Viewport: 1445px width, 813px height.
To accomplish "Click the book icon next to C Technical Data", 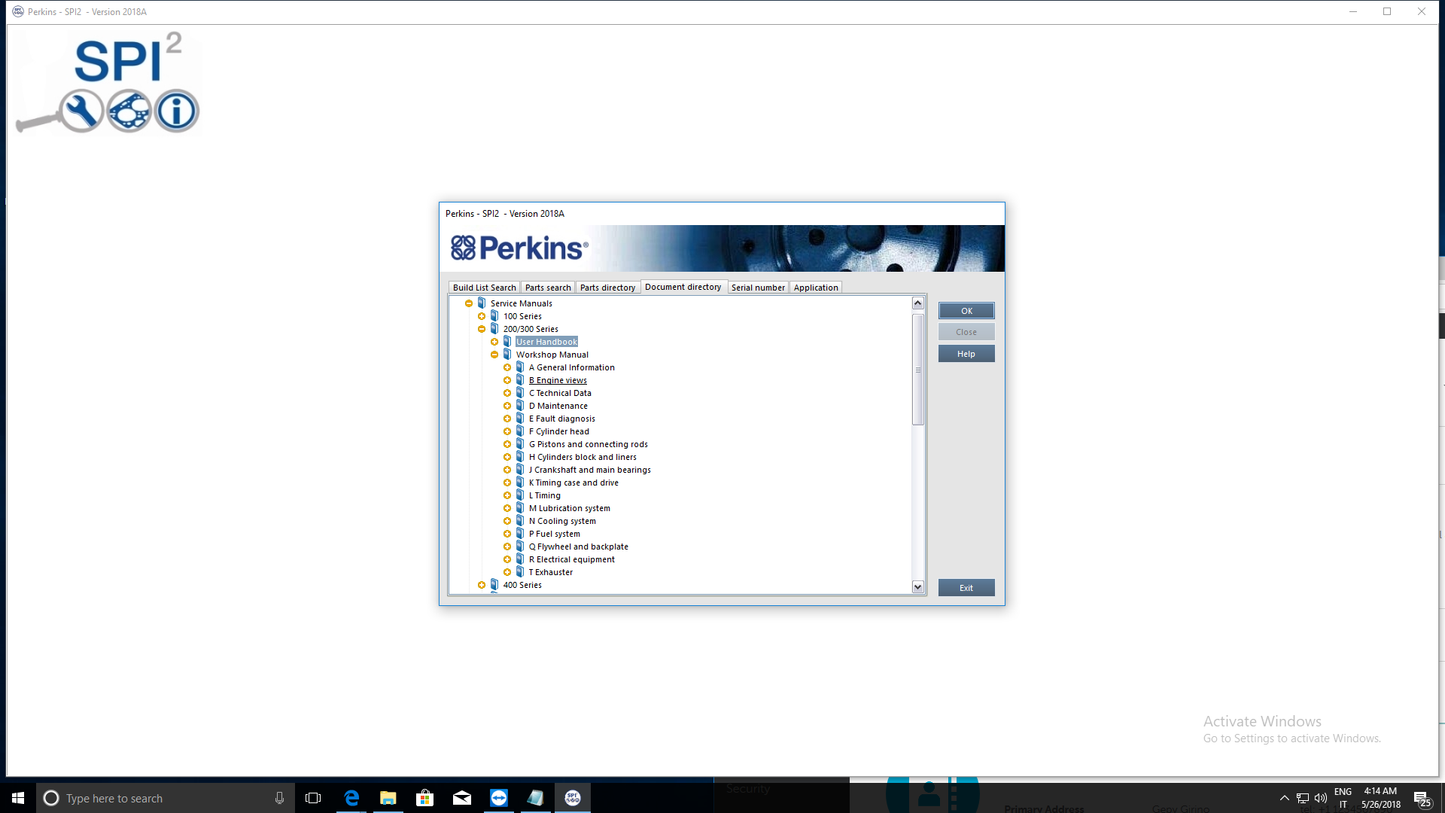I will tap(519, 392).
